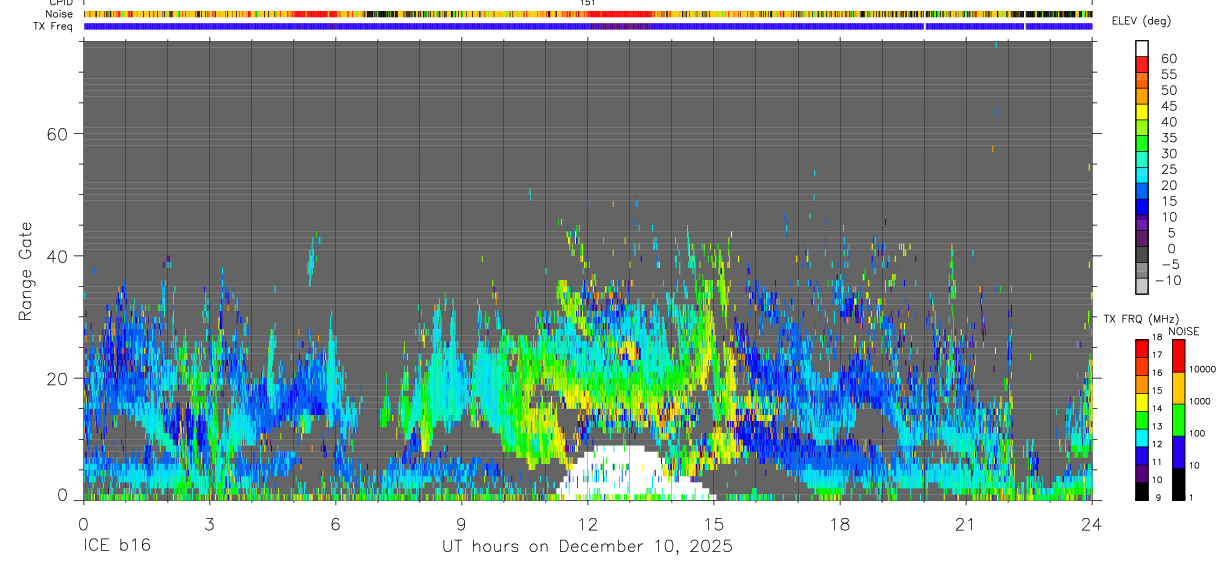This screenshot has height=567, width=1228.
Task: Click the '1' label on NOISE colorbar
Action: click(1191, 497)
